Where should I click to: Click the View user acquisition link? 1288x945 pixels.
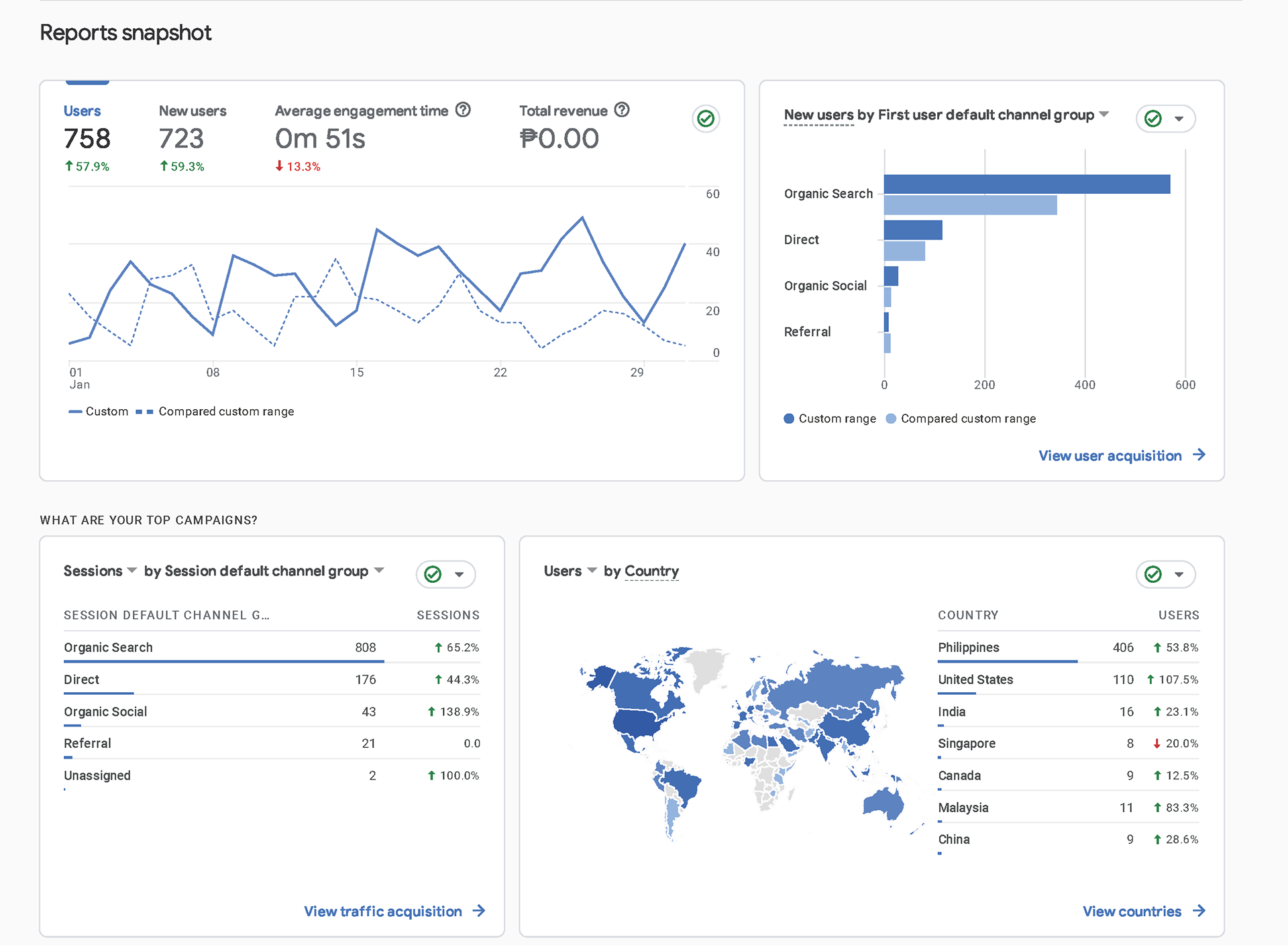1110,455
